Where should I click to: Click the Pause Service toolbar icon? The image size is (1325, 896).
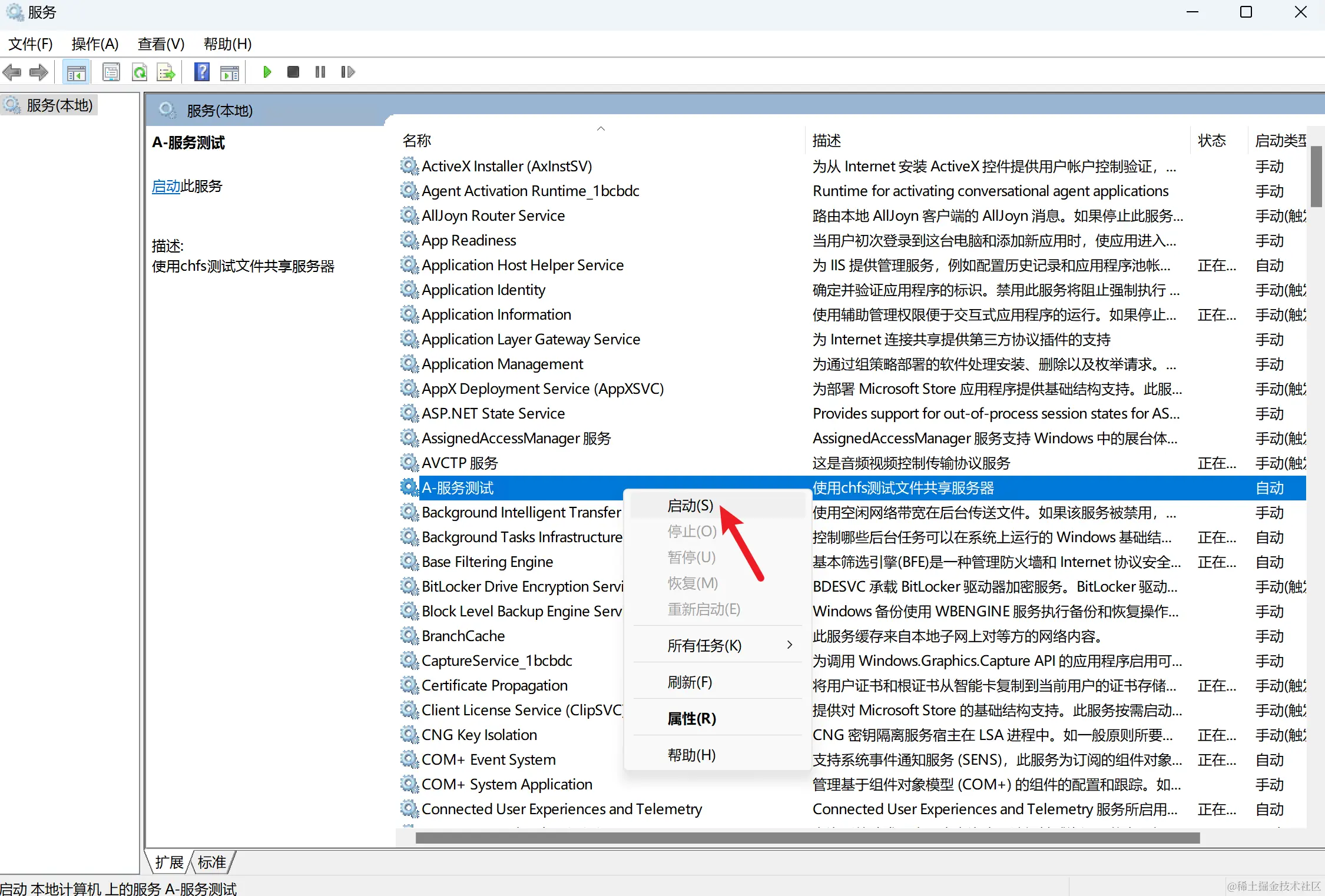pyautogui.click(x=320, y=72)
